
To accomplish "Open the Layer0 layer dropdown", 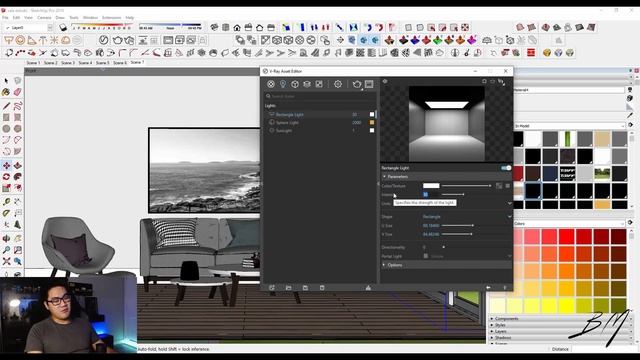I will pyautogui.click(x=50, y=27).
